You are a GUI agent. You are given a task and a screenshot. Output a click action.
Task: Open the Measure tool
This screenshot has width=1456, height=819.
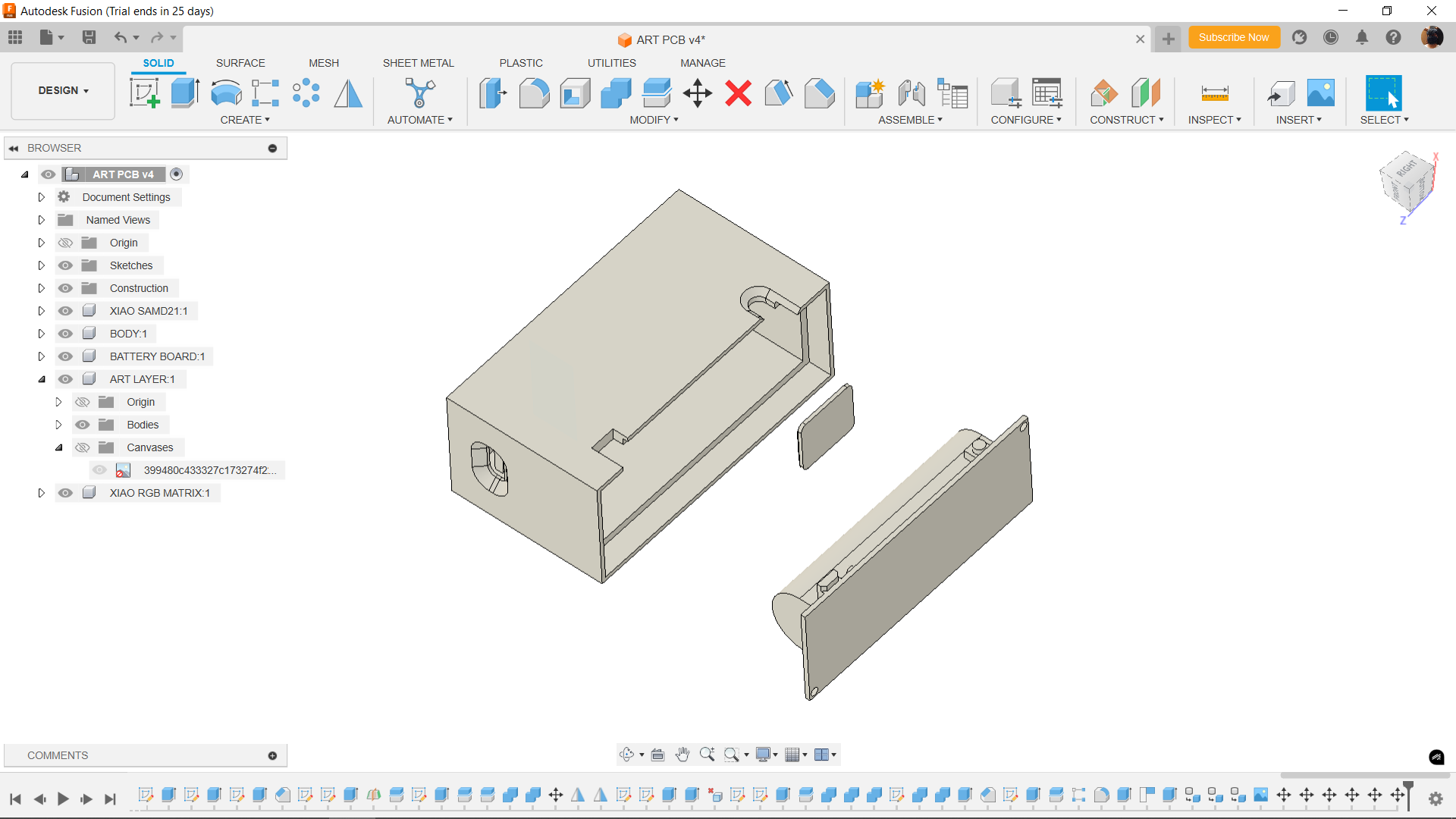coord(1215,93)
